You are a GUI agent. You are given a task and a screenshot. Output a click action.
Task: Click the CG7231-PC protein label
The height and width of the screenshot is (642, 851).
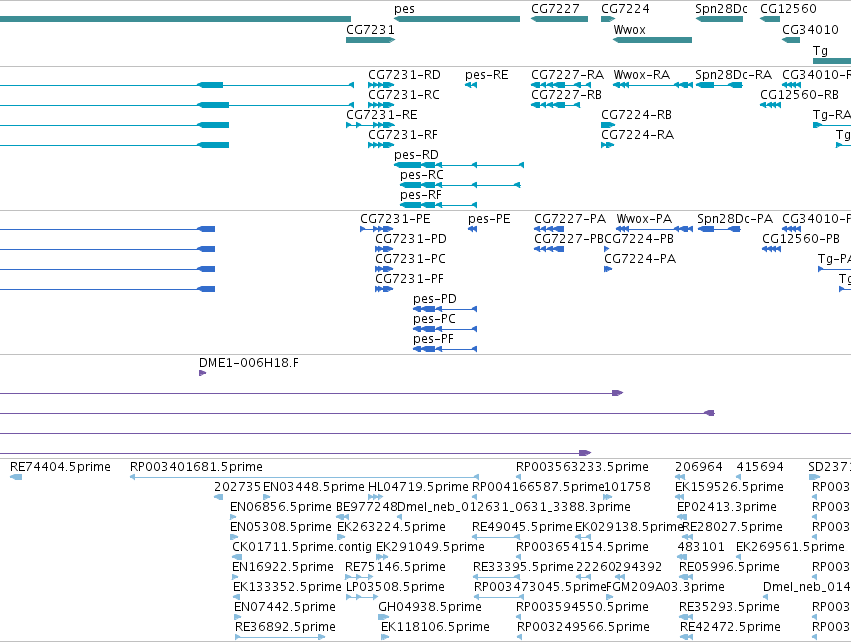pyautogui.click(x=410, y=259)
